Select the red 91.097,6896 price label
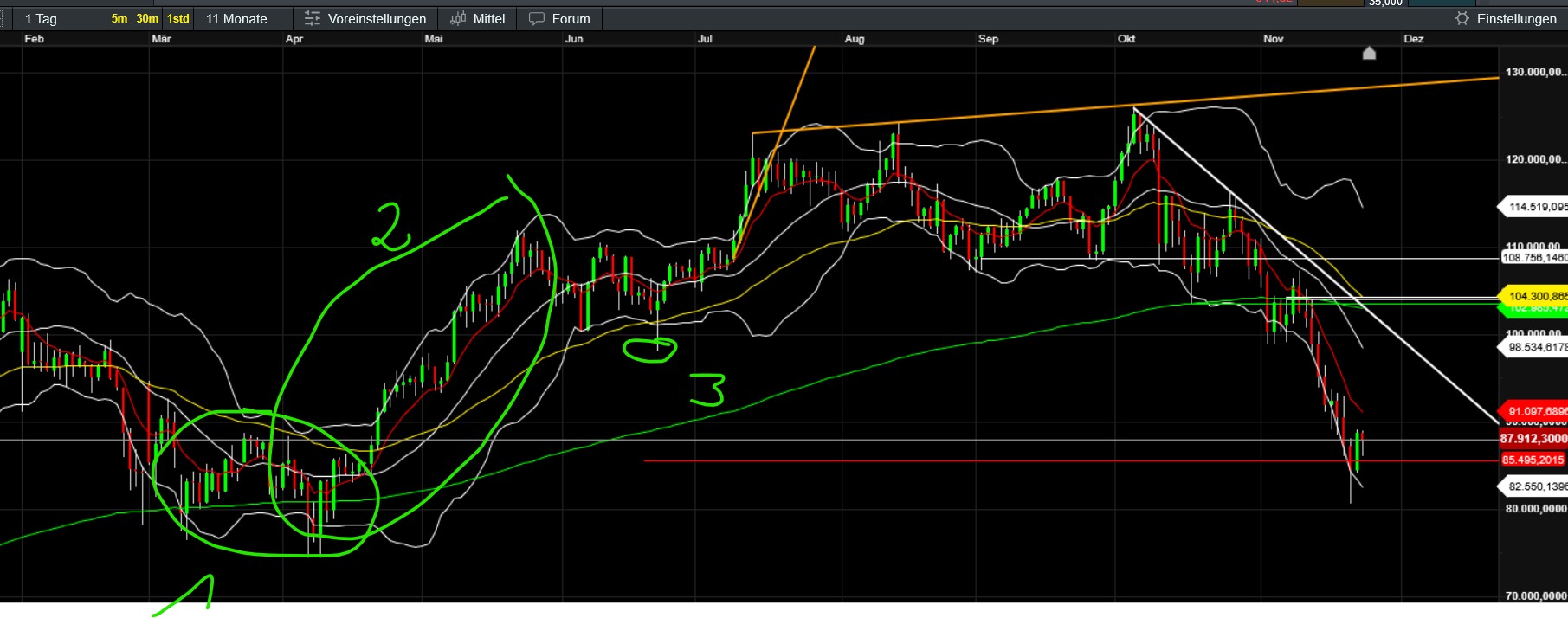 [1533, 411]
